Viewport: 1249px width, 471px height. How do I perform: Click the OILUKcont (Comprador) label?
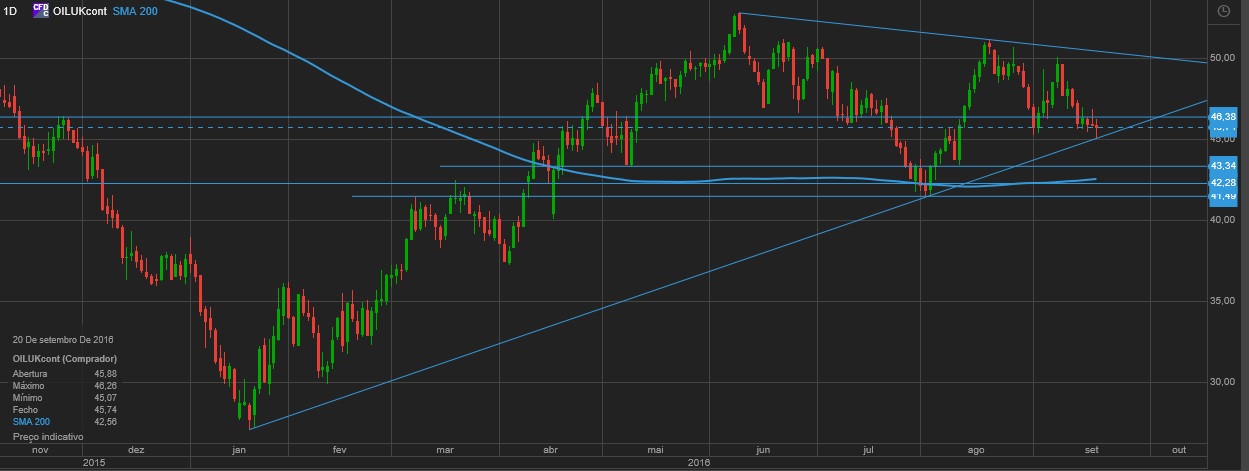65,358
